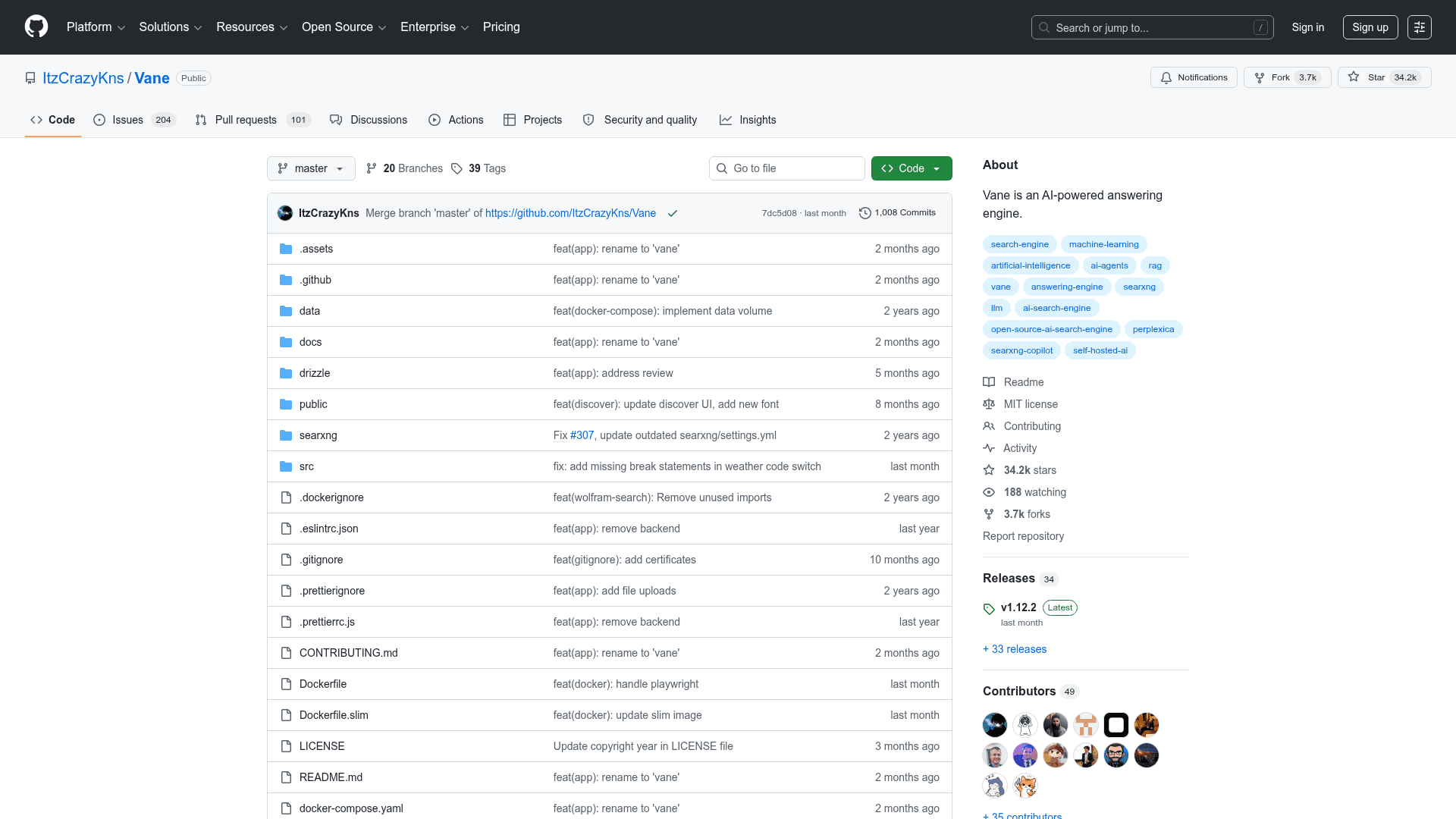View the 39 Tags list
This screenshot has width=1456, height=819.
click(x=479, y=168)
